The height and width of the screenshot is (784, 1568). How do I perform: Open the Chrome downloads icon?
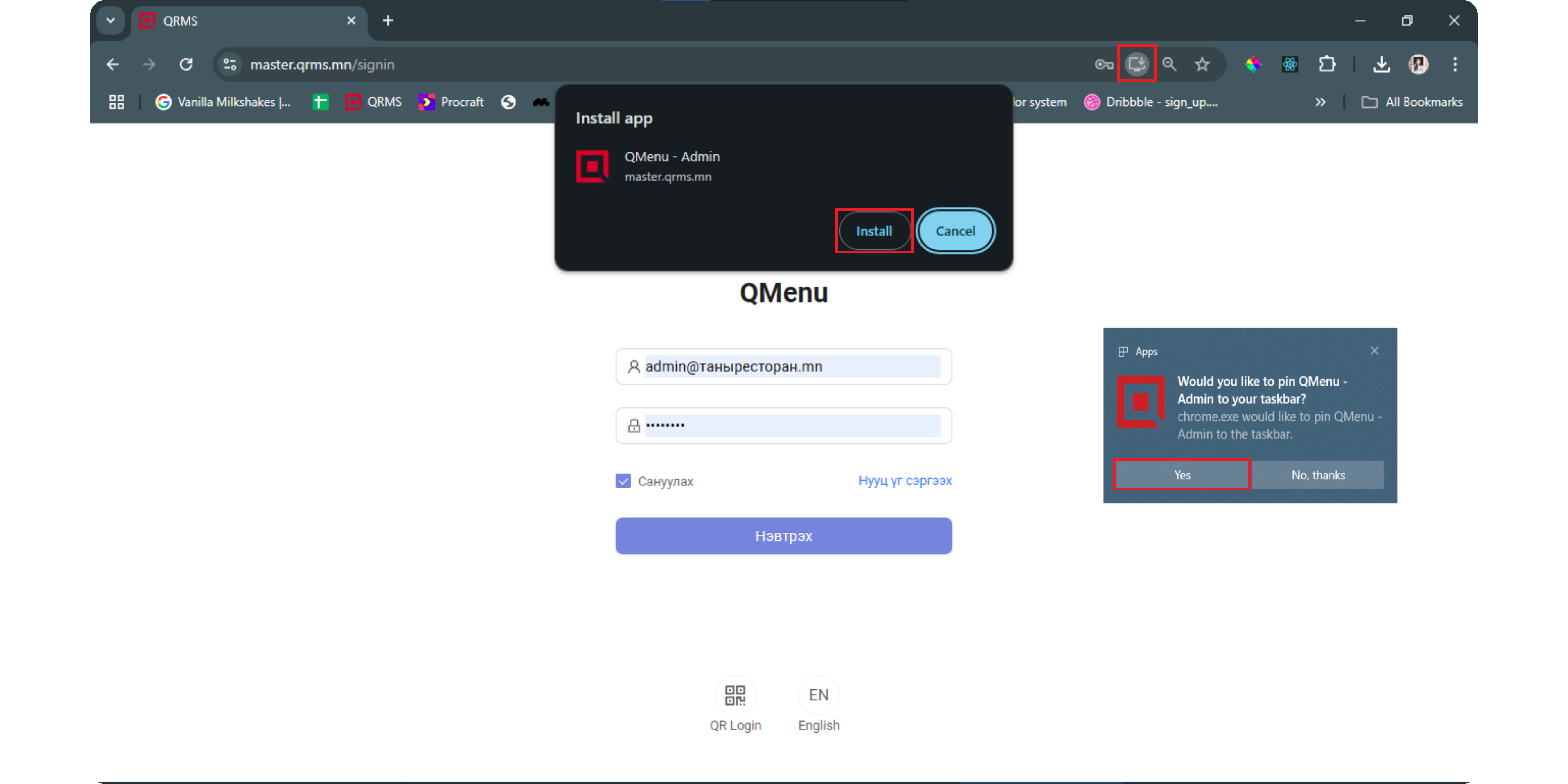click(x=1381, y=64)
